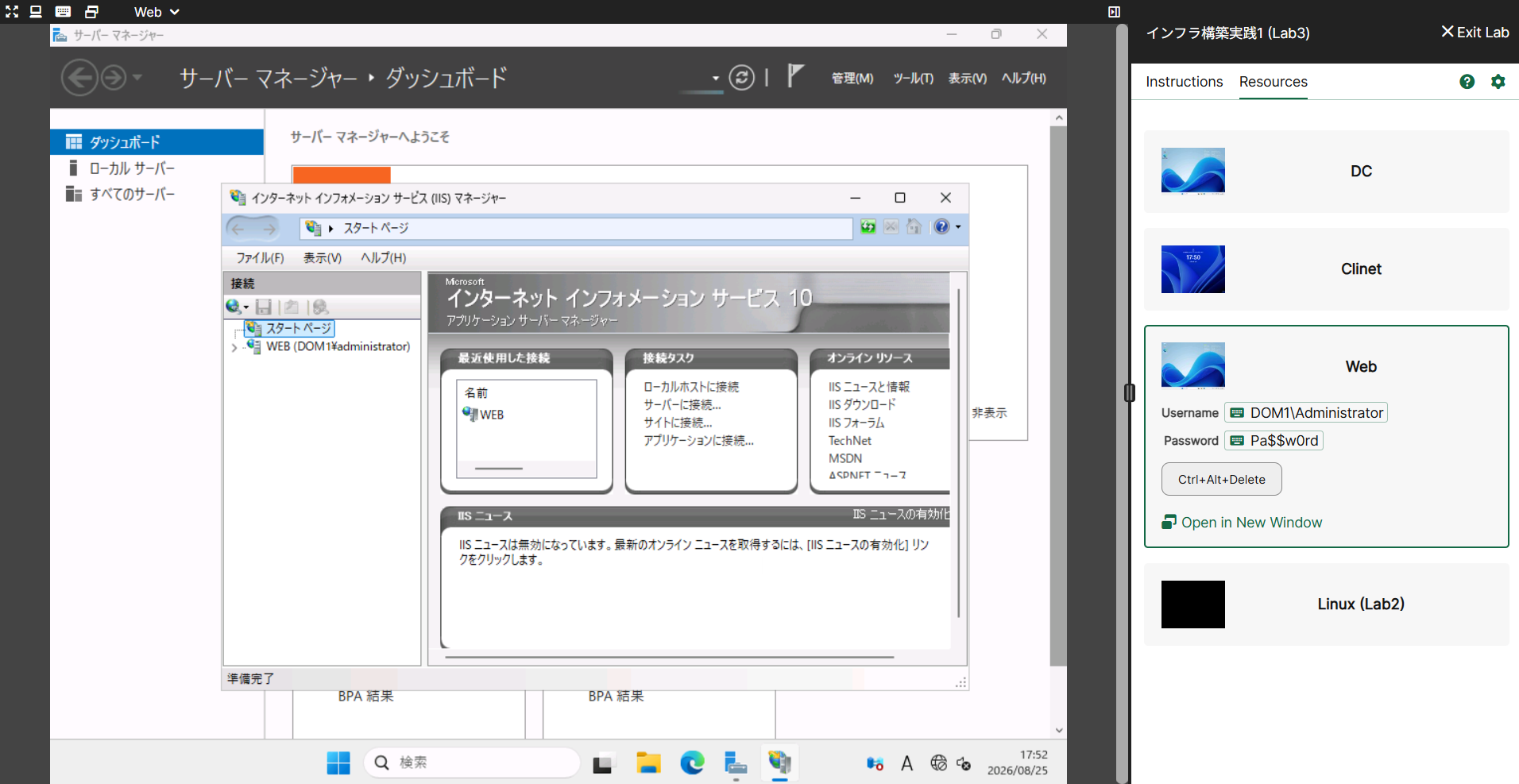The height and width of the screenshot is (784, 1519).
Task: Open the ツール(T) menu in Server Manager
Action: click(913, 78)
